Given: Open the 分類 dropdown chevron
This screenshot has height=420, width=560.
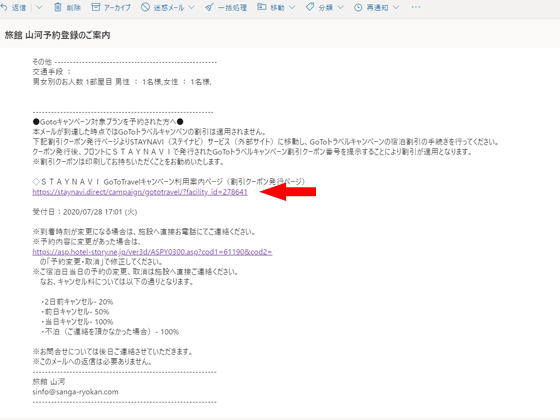Looking at the screenshot, I should [x=340, y=8].
